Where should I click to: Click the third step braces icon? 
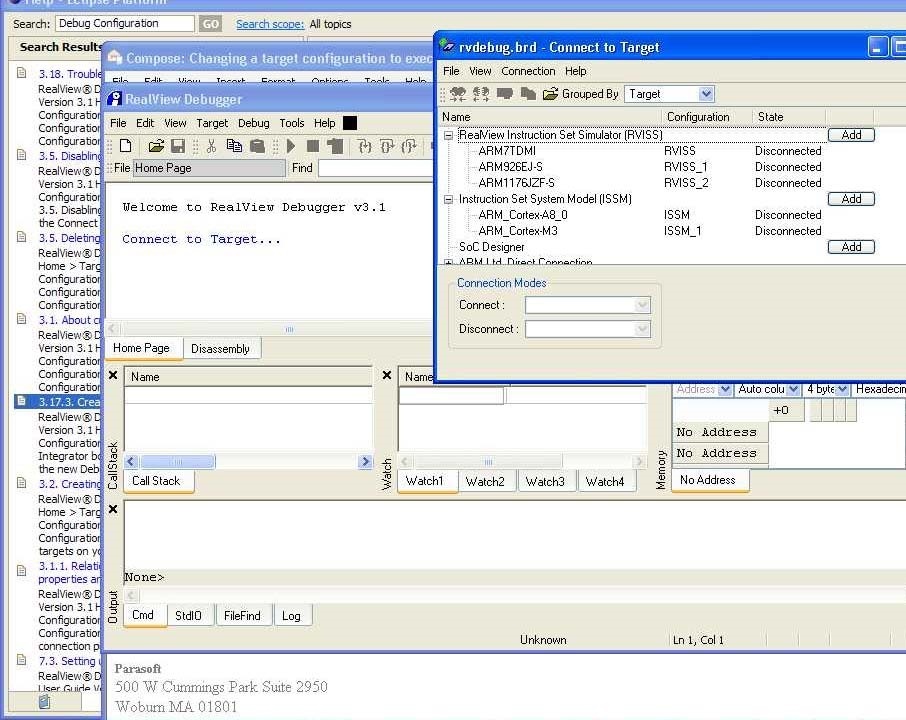tap(409, 146)
